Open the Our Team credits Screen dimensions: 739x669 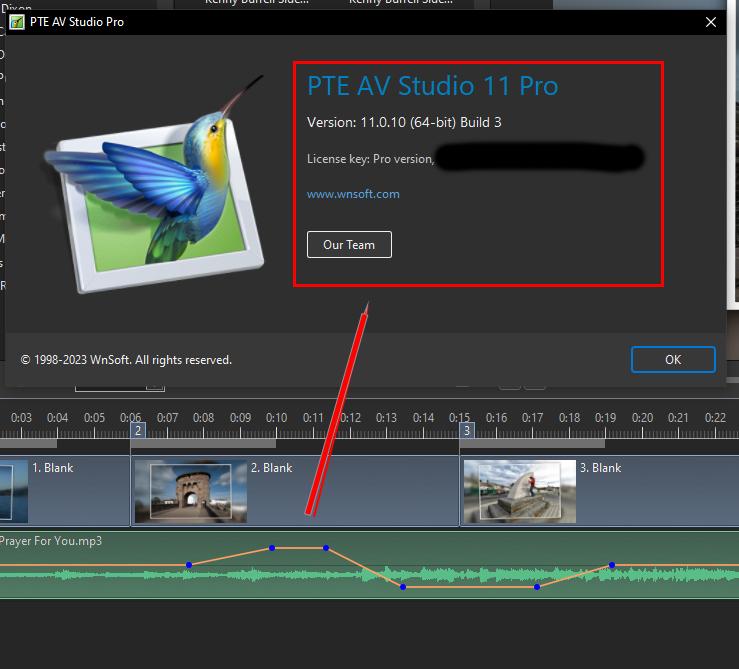(x=348, y=245)
